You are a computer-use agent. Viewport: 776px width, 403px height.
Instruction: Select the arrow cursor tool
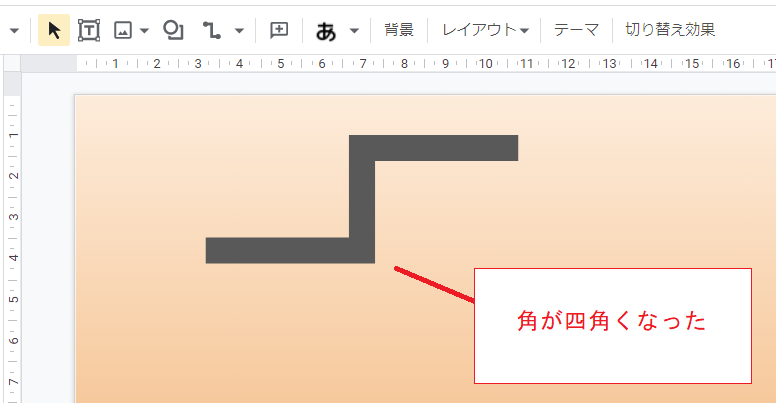coord(54,30)
